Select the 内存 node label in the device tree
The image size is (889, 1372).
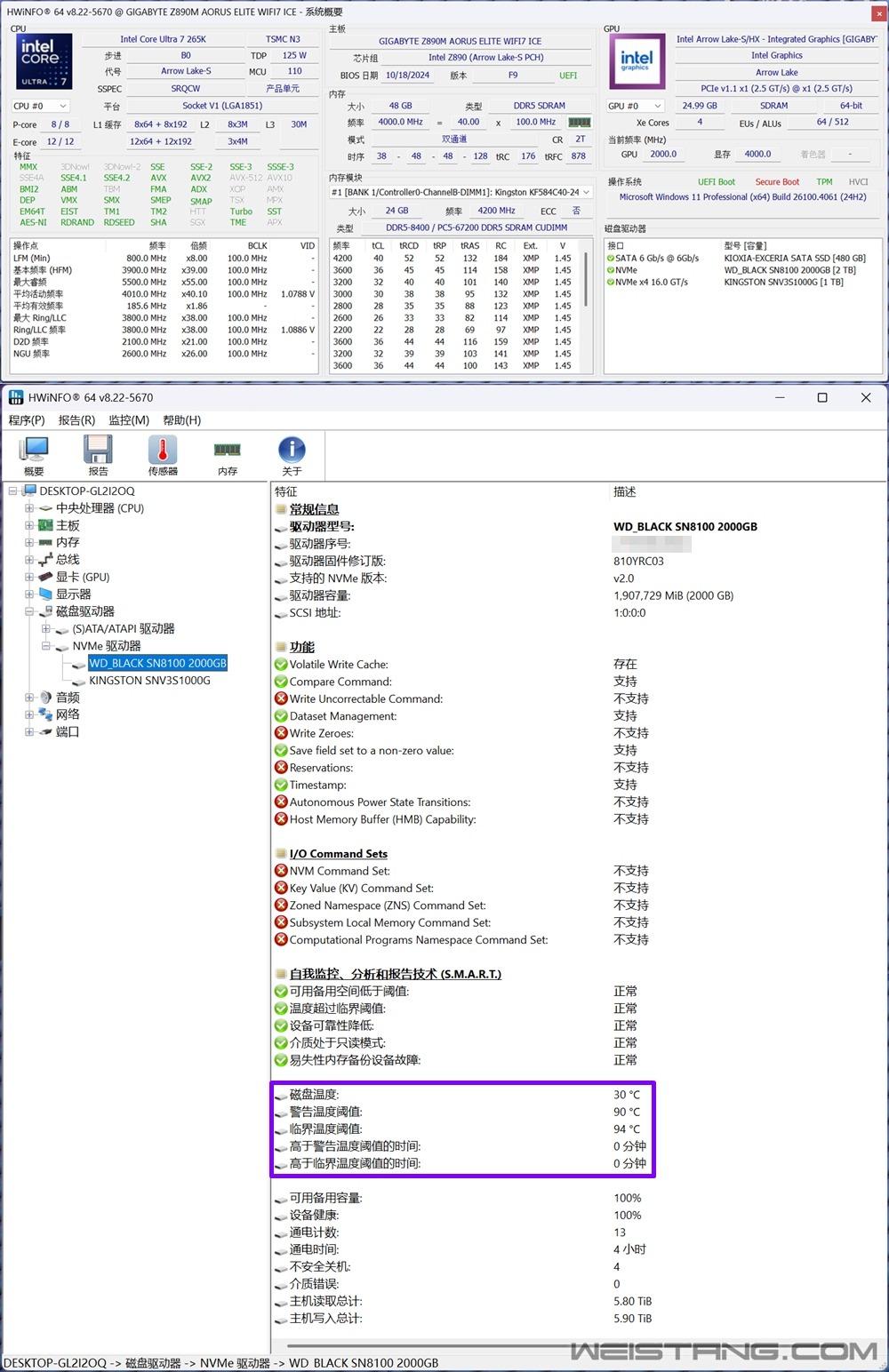point(68,543)
